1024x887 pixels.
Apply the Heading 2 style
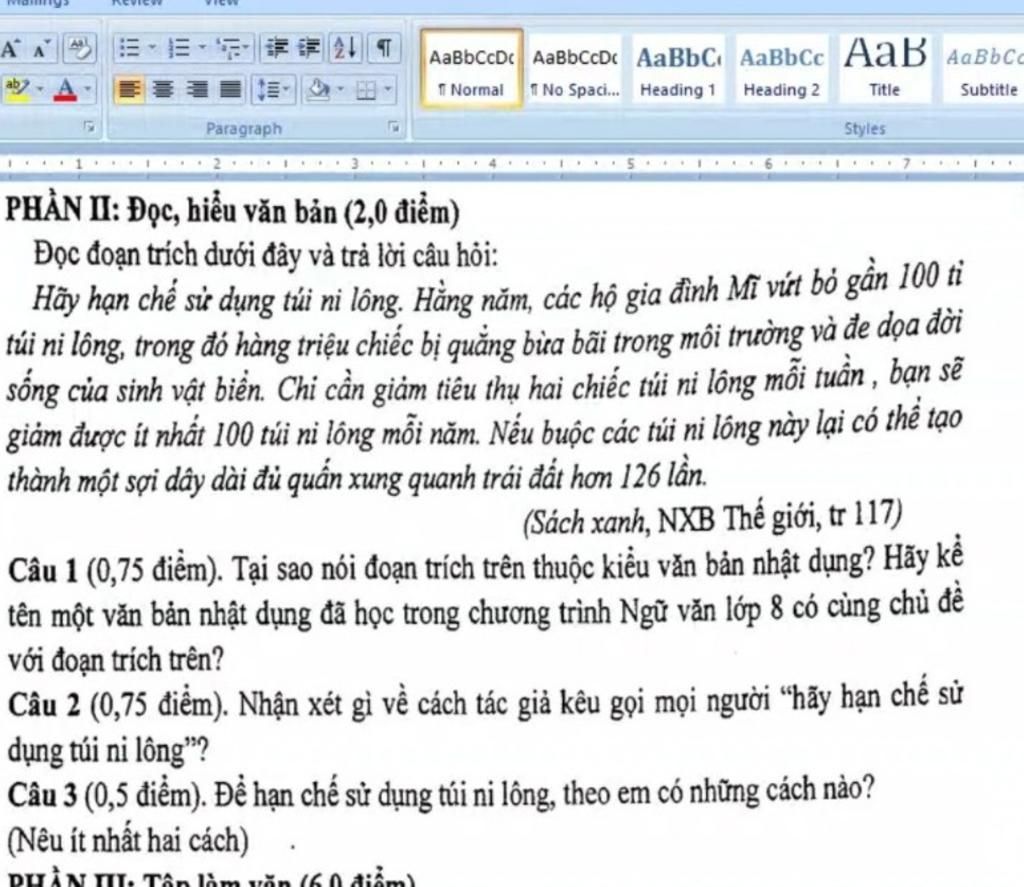(x=781, y=69)
